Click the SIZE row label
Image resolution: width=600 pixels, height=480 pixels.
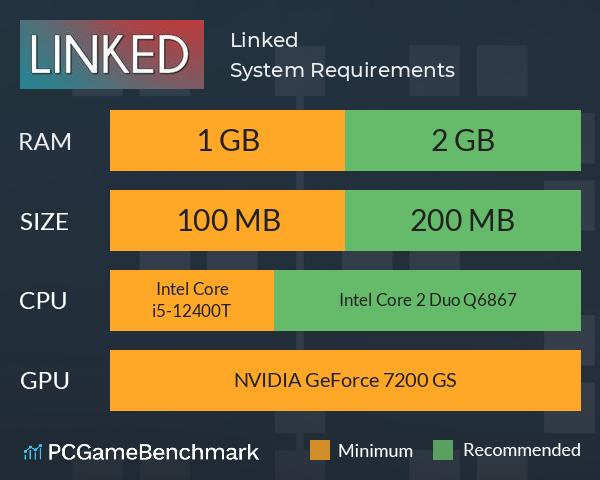pos(44,222)
